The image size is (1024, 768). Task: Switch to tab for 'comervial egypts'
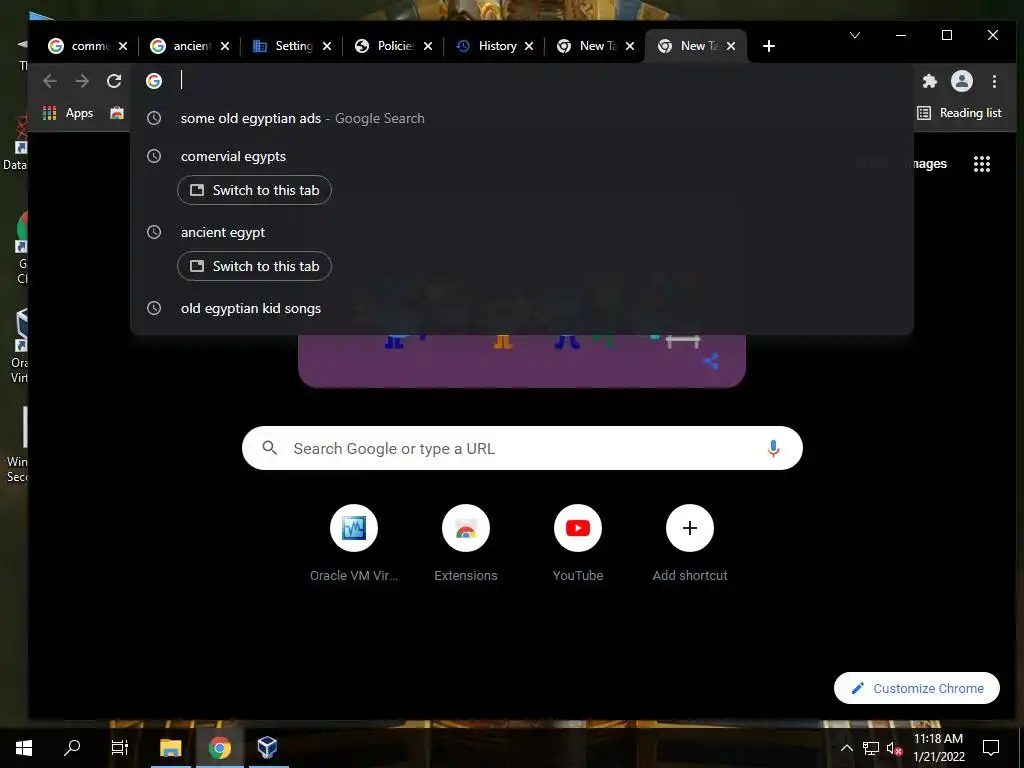[254, 190]
